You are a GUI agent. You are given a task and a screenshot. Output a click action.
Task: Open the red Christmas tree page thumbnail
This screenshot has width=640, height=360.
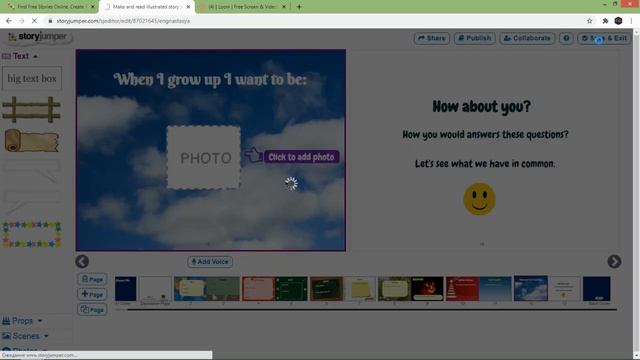[462, 289]
